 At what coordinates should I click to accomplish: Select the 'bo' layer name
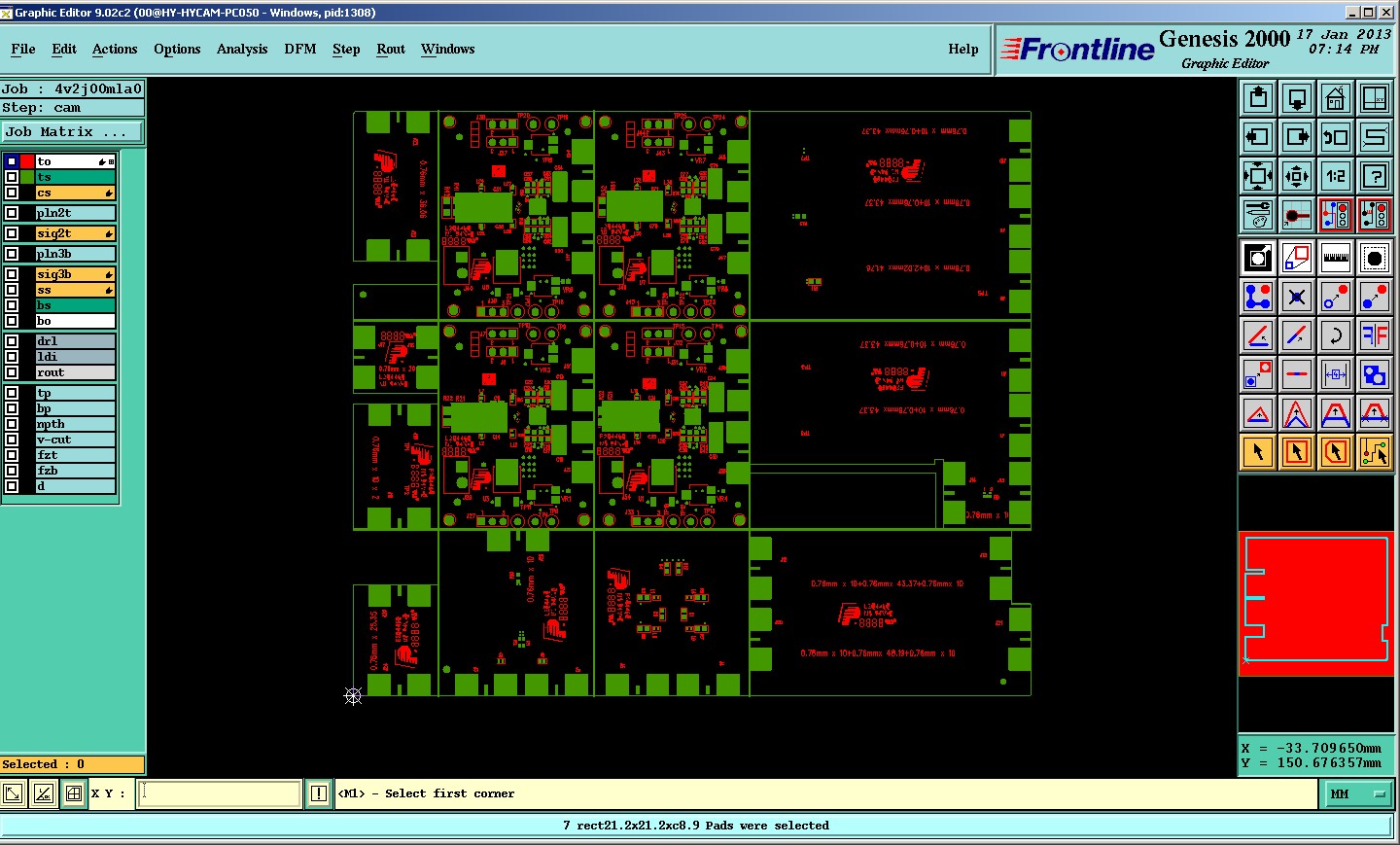point(76,321)
